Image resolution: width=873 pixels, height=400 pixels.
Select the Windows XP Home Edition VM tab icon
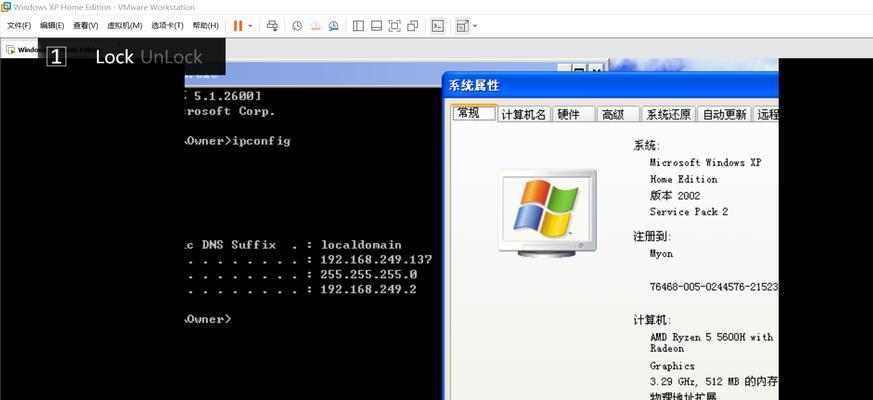(x=11, y=50)
